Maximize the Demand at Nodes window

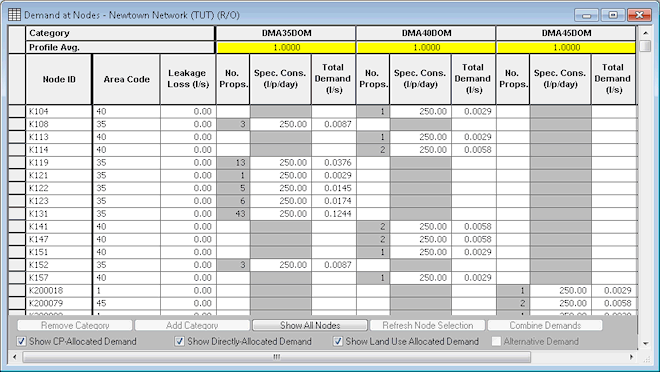pos(613,15)
